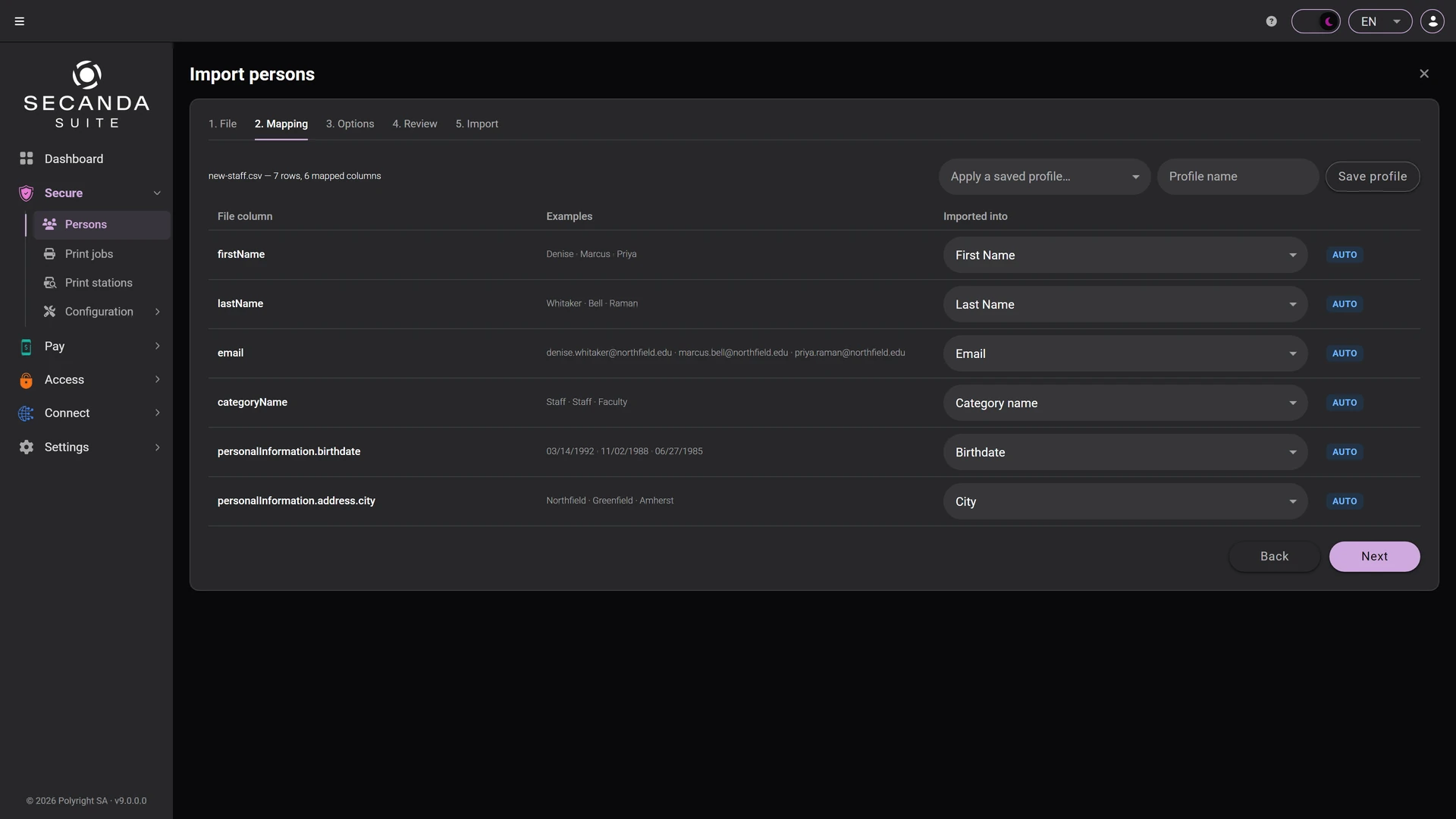
Task: Click the Access lock icon
Action: coord(27,380)
